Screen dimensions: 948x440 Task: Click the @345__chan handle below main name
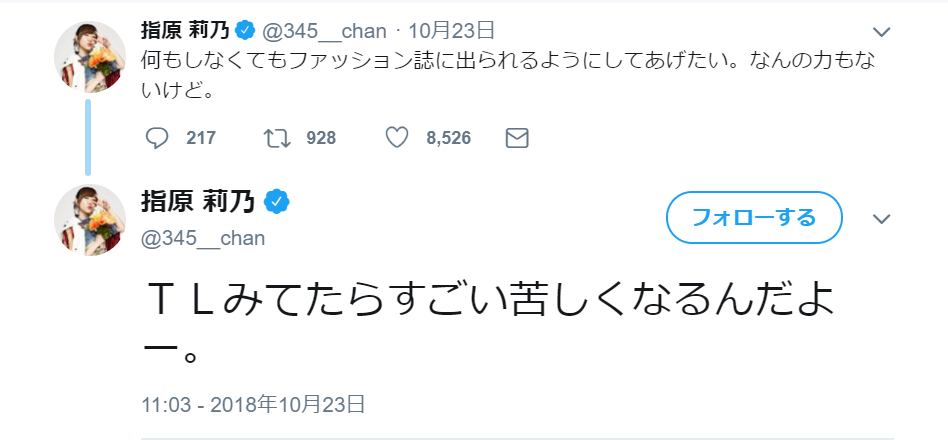click(203, 238)
